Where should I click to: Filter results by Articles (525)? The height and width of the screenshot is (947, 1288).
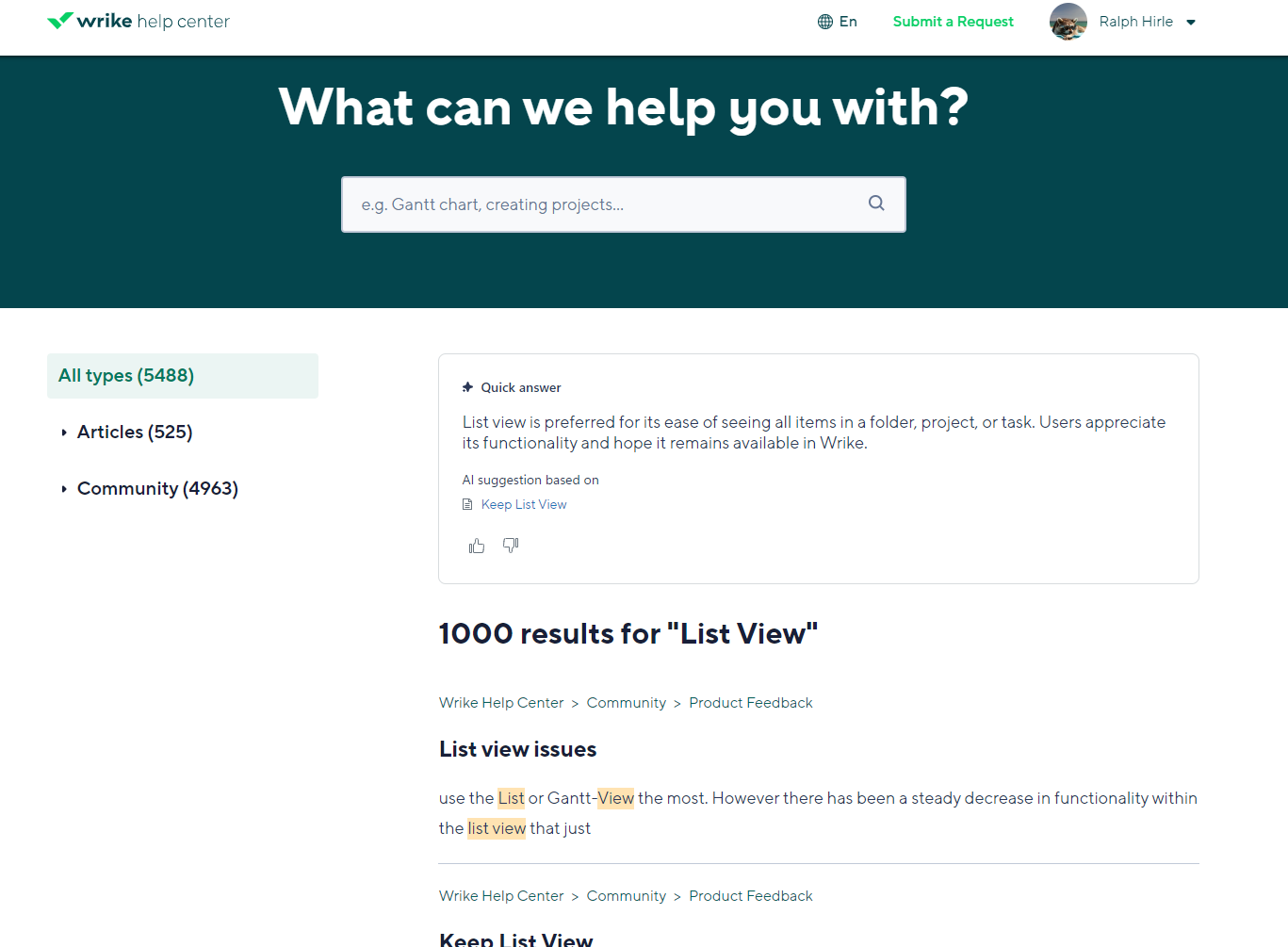(x=135, y=433)
